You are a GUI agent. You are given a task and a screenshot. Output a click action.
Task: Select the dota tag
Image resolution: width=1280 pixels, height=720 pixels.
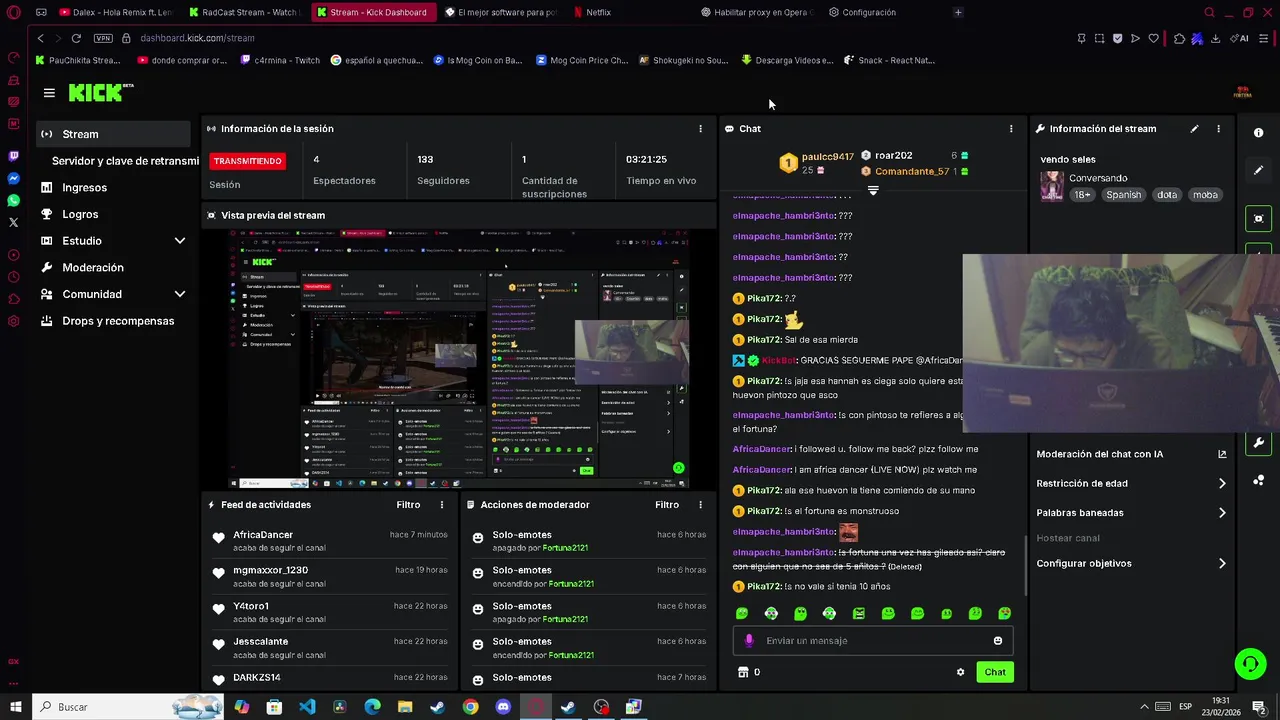click(1167, 195)
